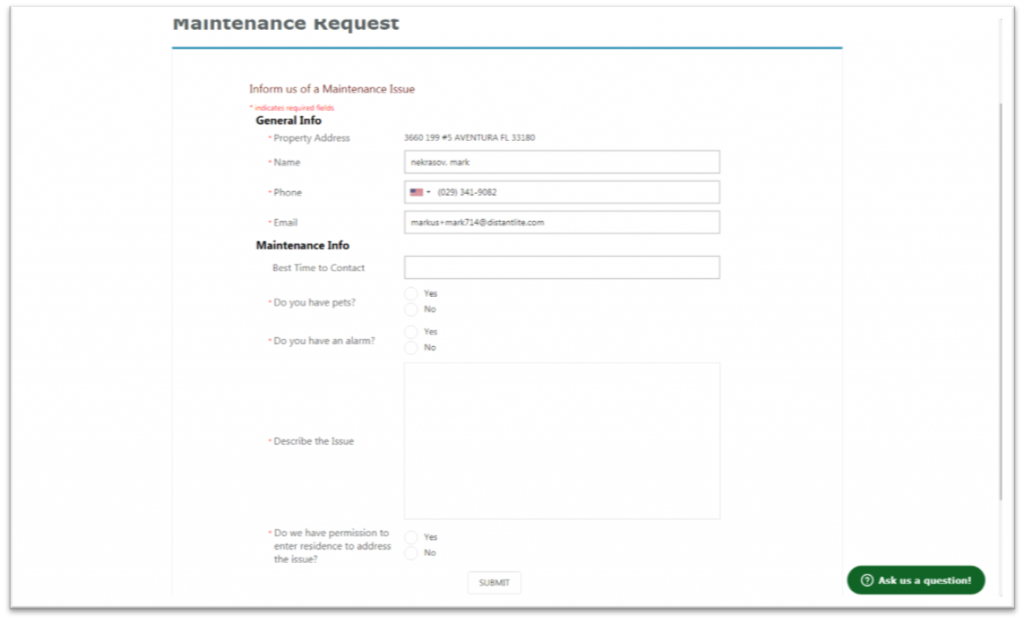Select No for 'Do you have an alarm?'

coord(411,347)
